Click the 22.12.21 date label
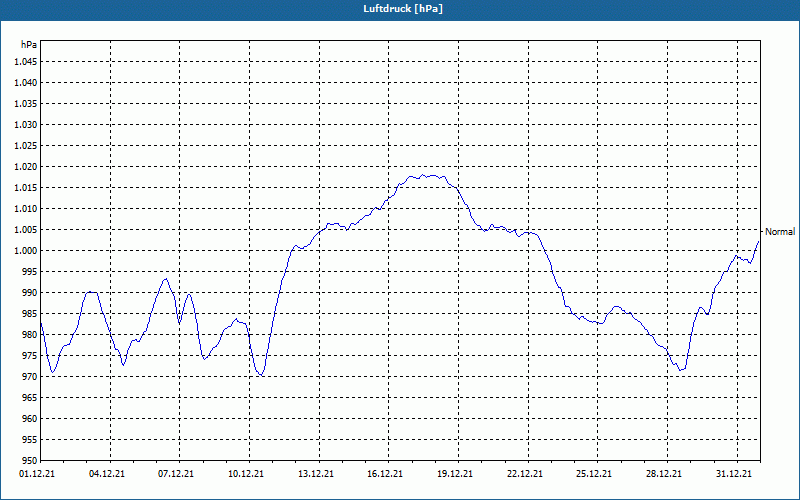Image resolution: width=800 pixels, height=500 pixels. point(524,474)
